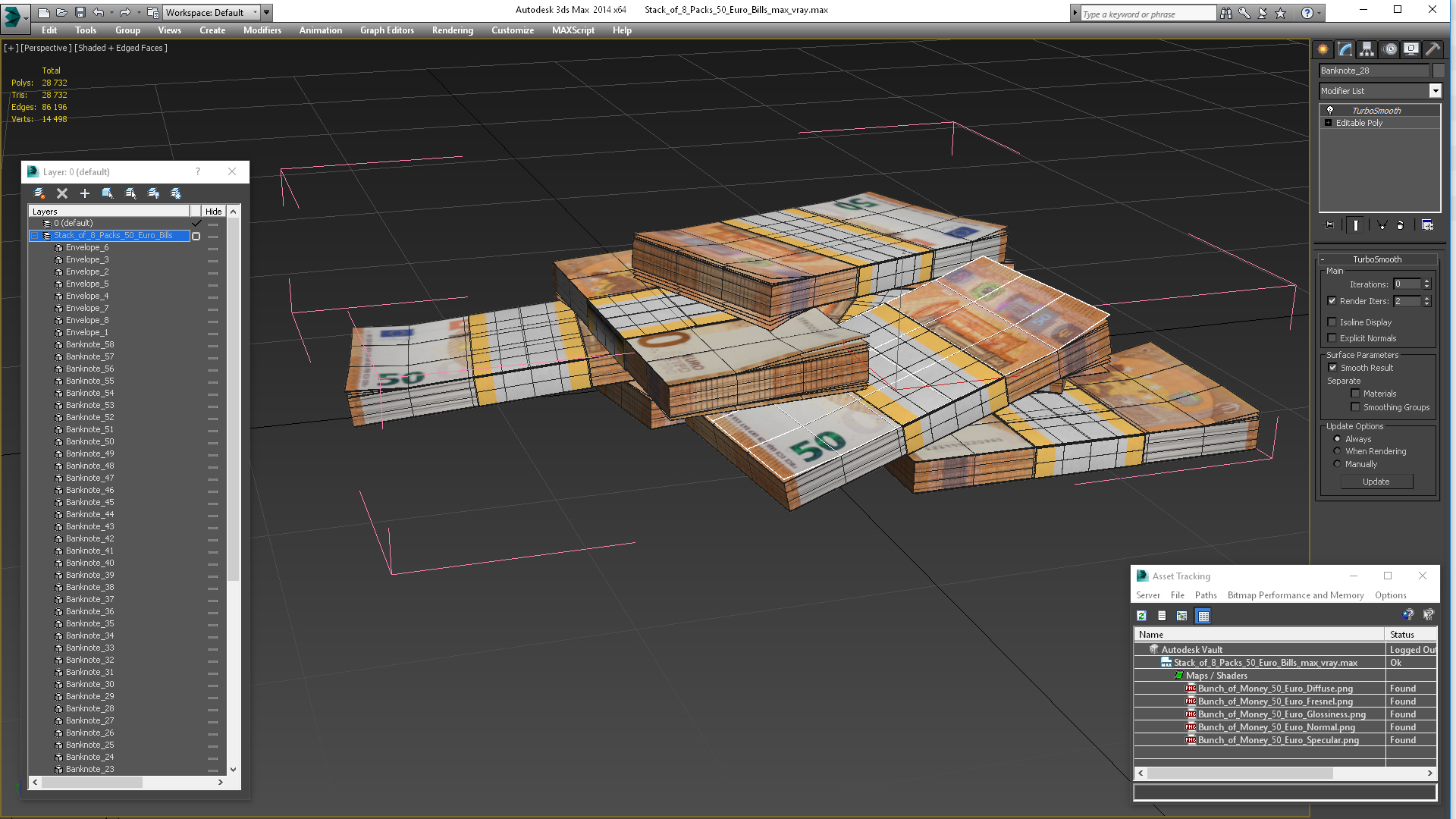The width and height of the screenshot is (1456, 819).
Task: Click the Hide column header
Action: [214, 212]
